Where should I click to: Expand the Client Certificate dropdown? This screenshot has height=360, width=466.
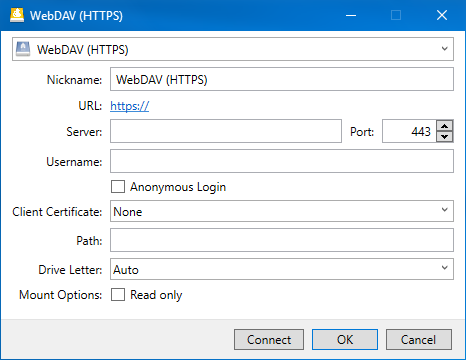click(282, 211)
